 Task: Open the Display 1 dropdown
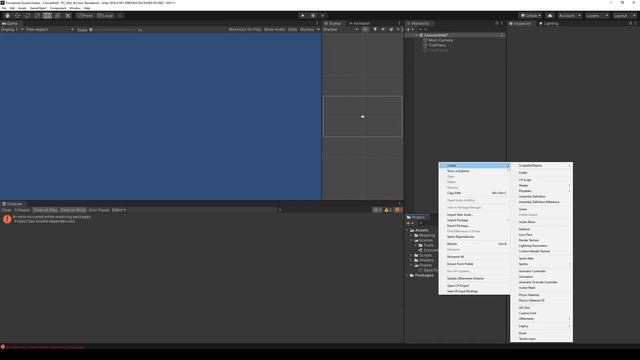12,29
